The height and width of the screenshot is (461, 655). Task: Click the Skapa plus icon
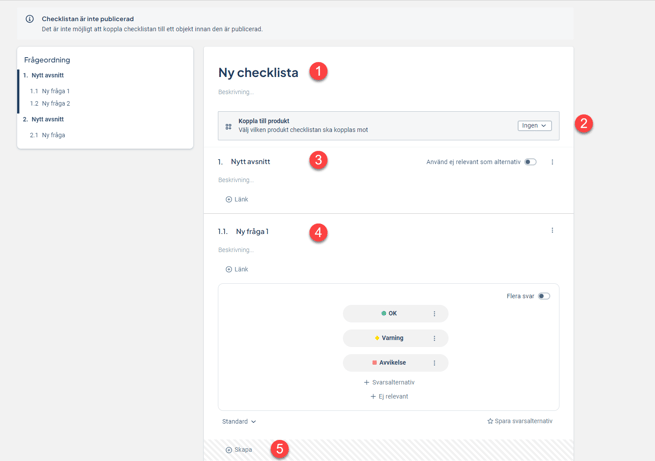tap(229, 450)
